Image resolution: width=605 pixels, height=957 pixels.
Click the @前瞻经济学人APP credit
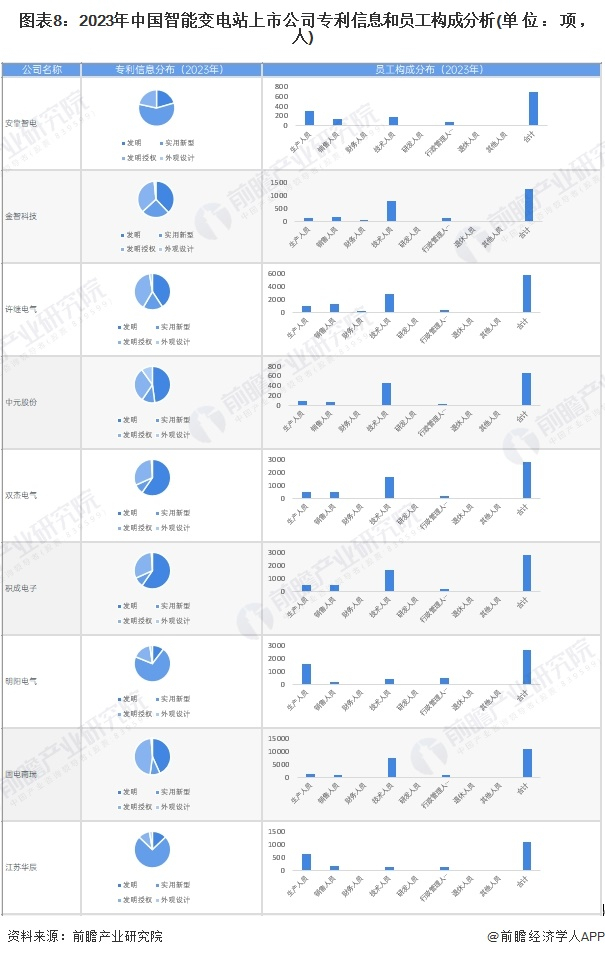point(546,937)
